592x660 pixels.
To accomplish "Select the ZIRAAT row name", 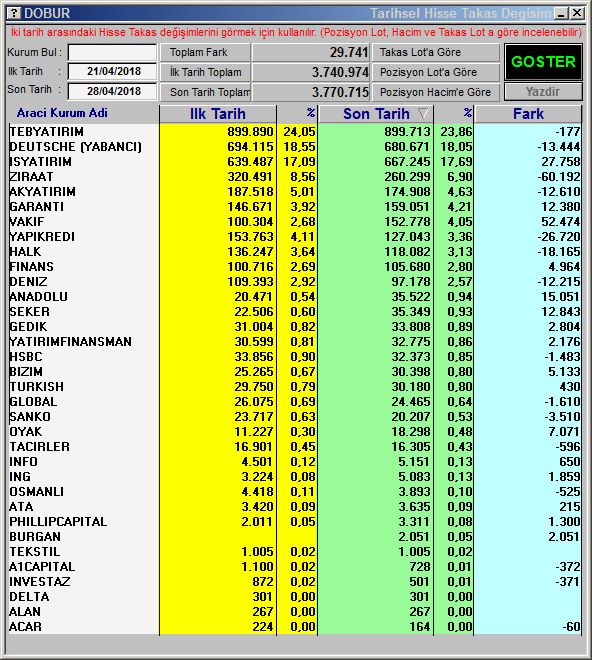I will 32,177.
